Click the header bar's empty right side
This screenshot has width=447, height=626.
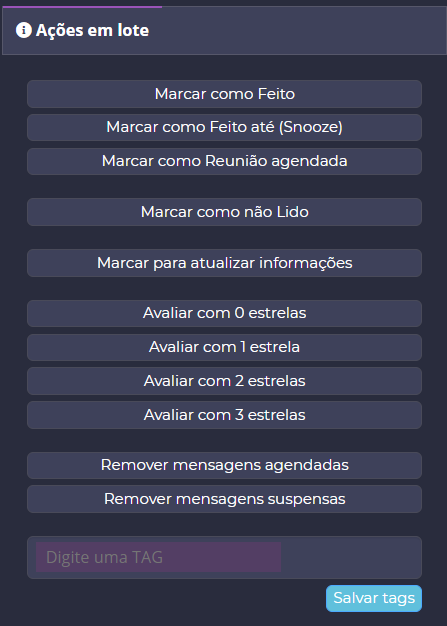[x=299, y=30]
